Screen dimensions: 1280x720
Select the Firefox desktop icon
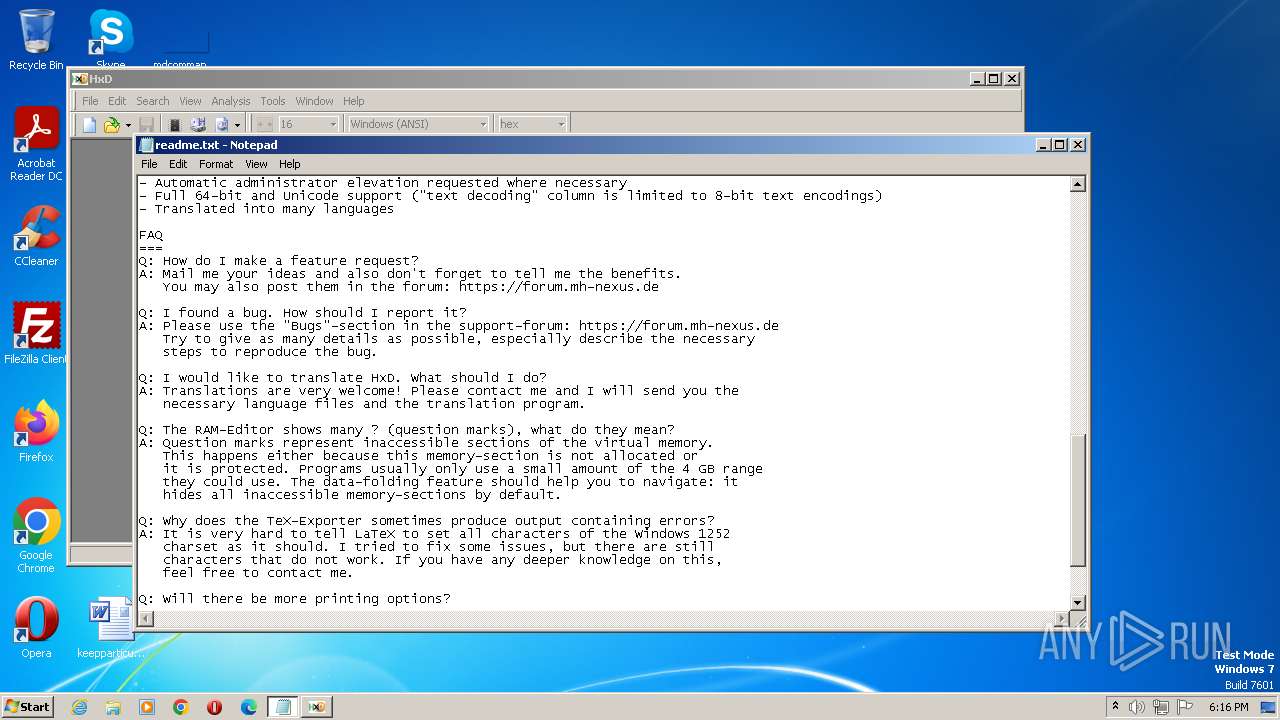(36, 432)
